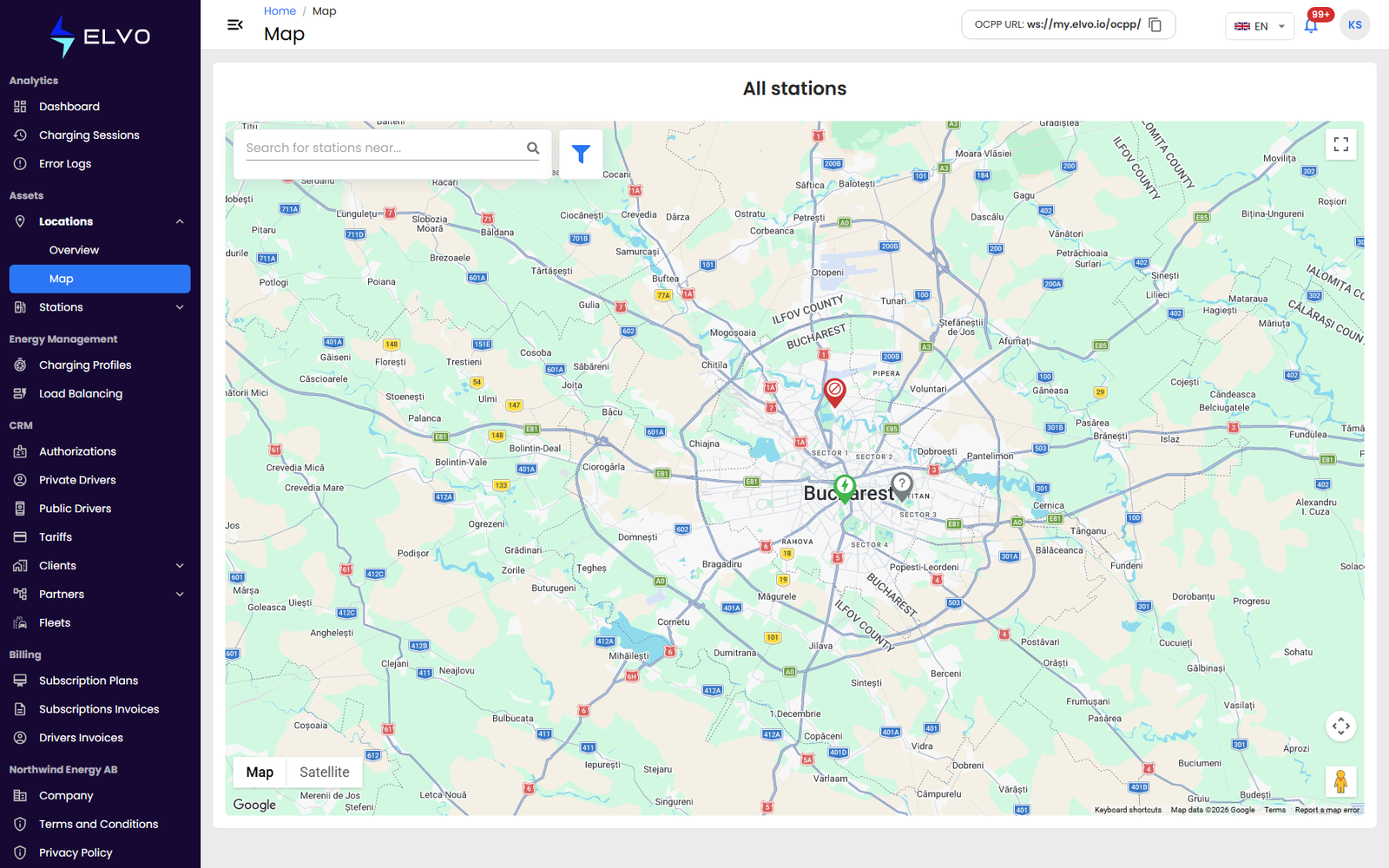
Task: Click the Tariffs card icon
Action: [x=20, y=537]
